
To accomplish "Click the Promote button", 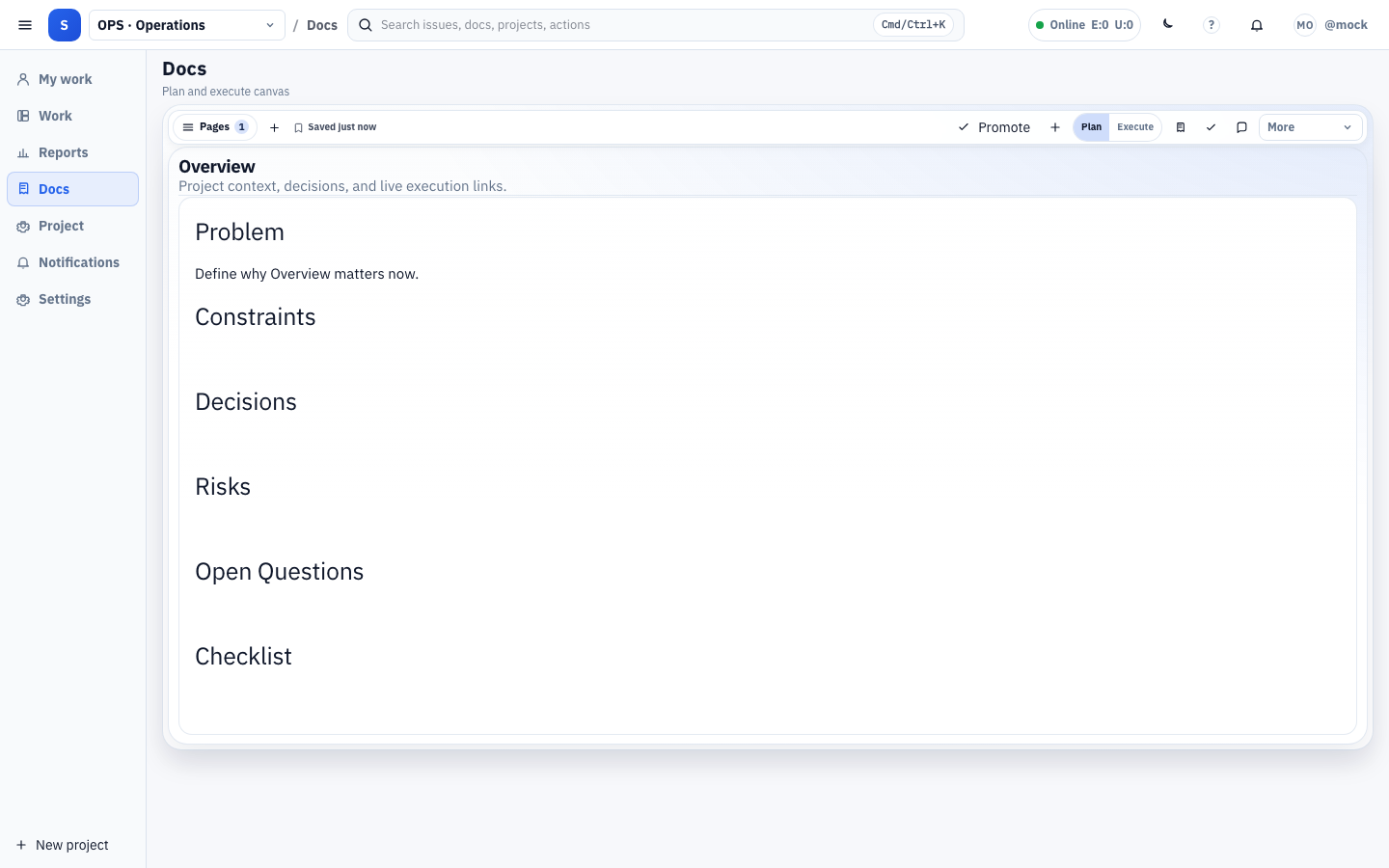I will pos(994,126).
